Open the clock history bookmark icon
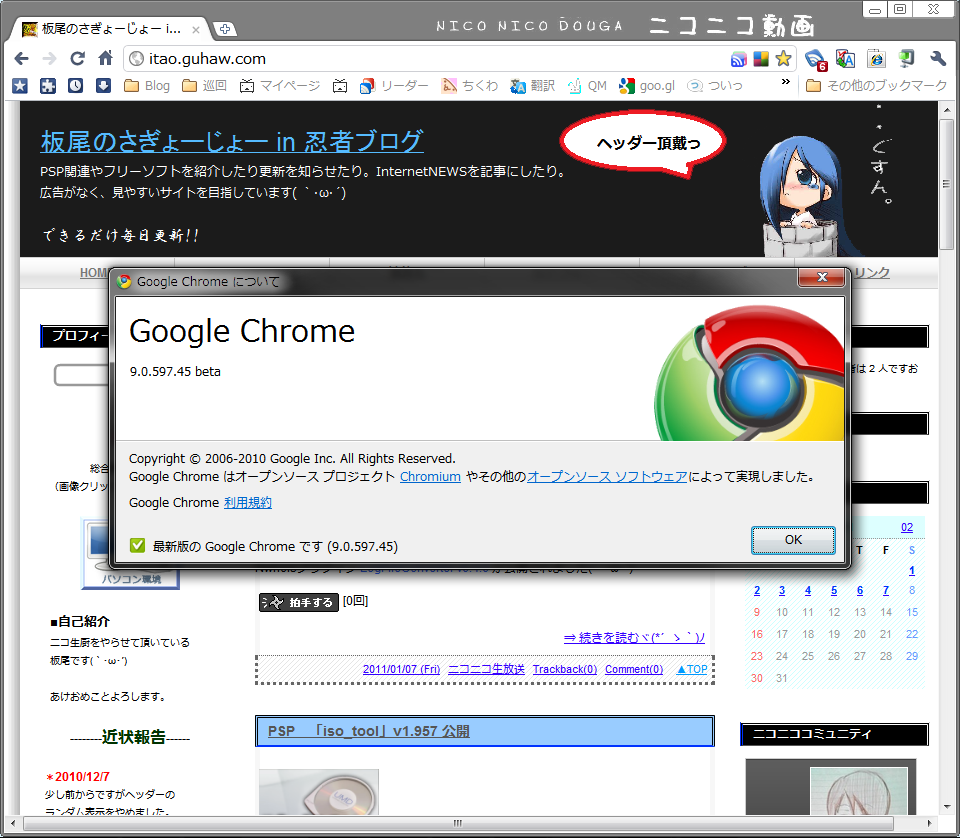Screen dimensions: 960x838 point(75,86)
